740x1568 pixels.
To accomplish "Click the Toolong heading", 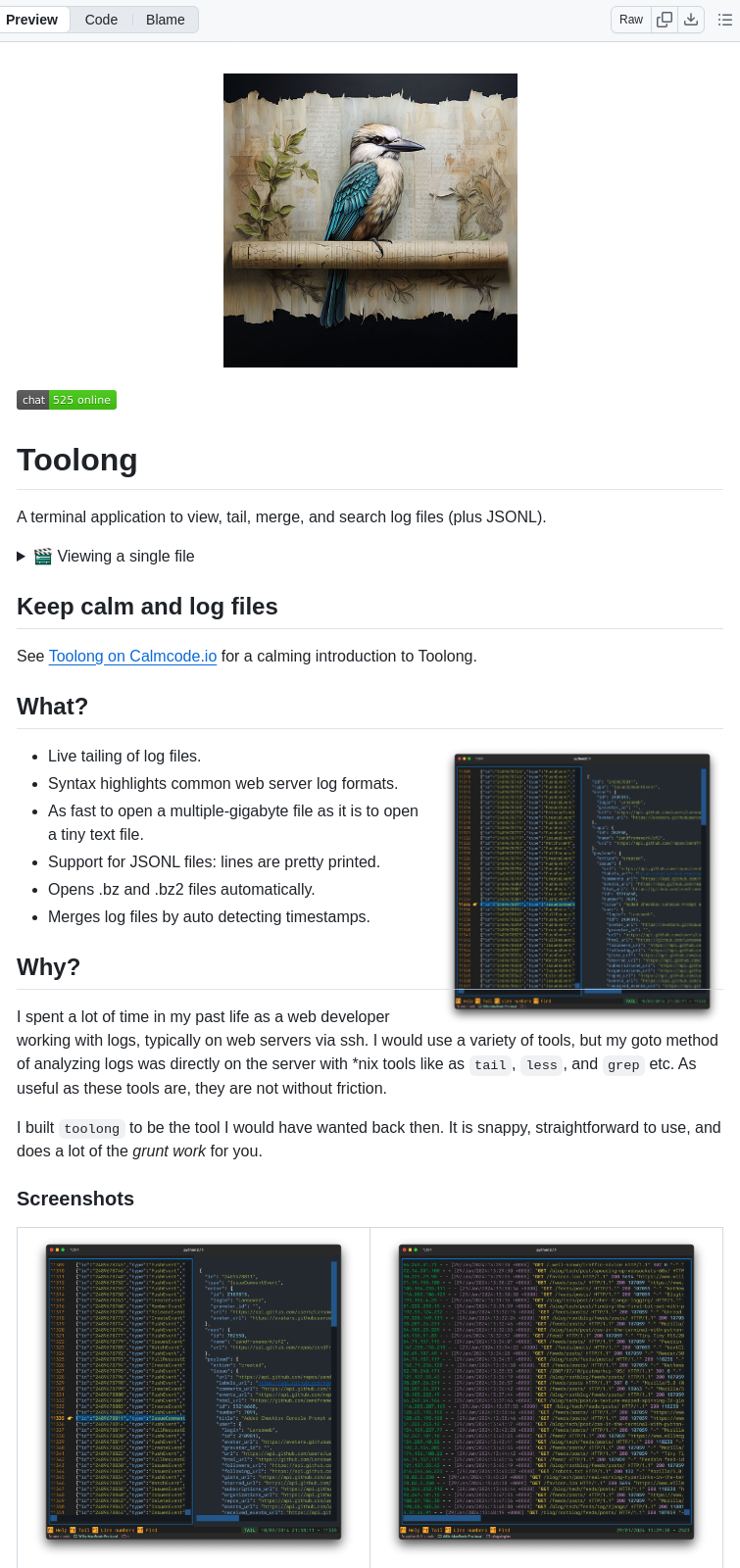I will pos(77,460).
